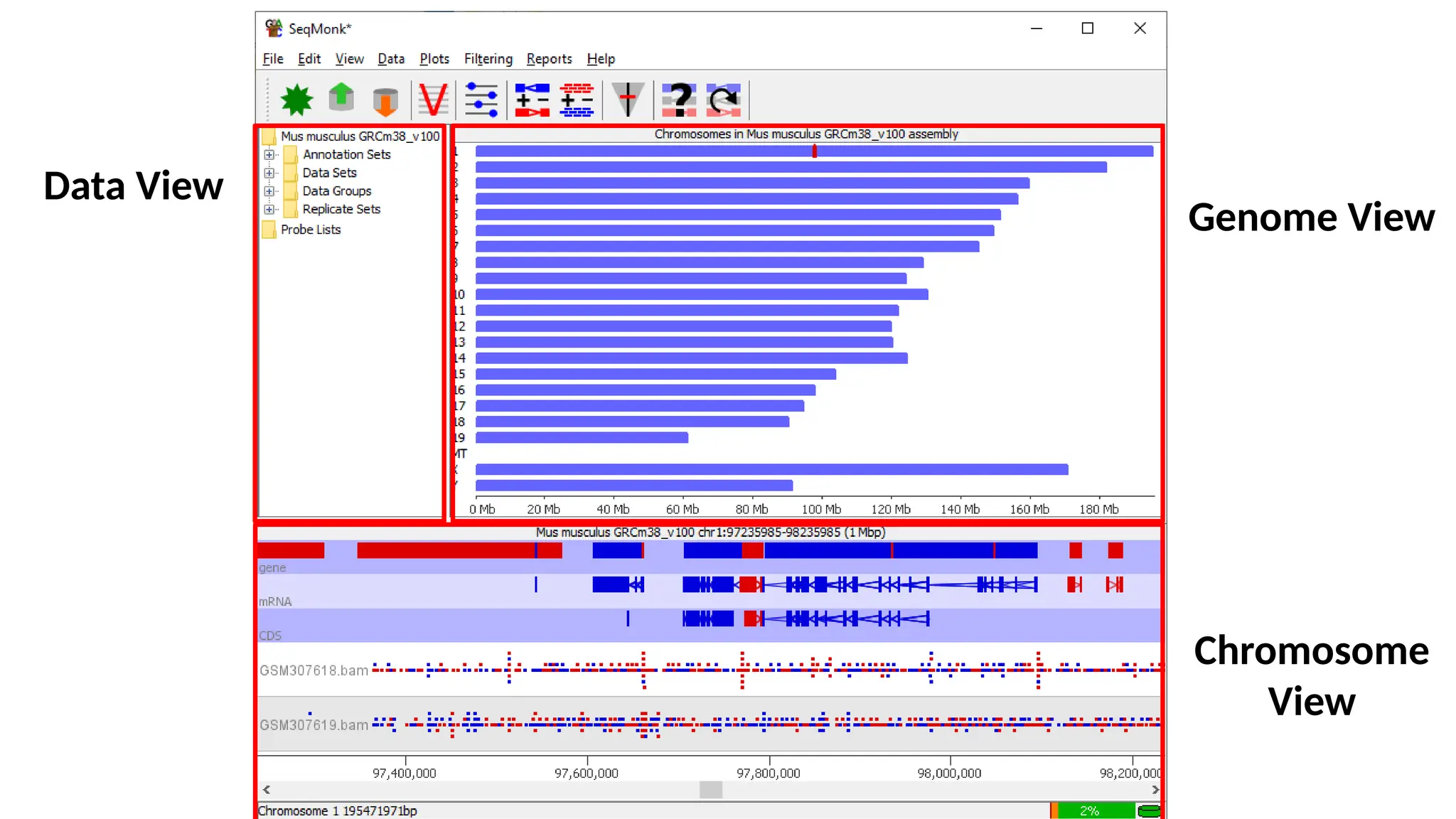Click the left scroll arrow of chromosome view
1456x819 pixels.
point(267,790)
